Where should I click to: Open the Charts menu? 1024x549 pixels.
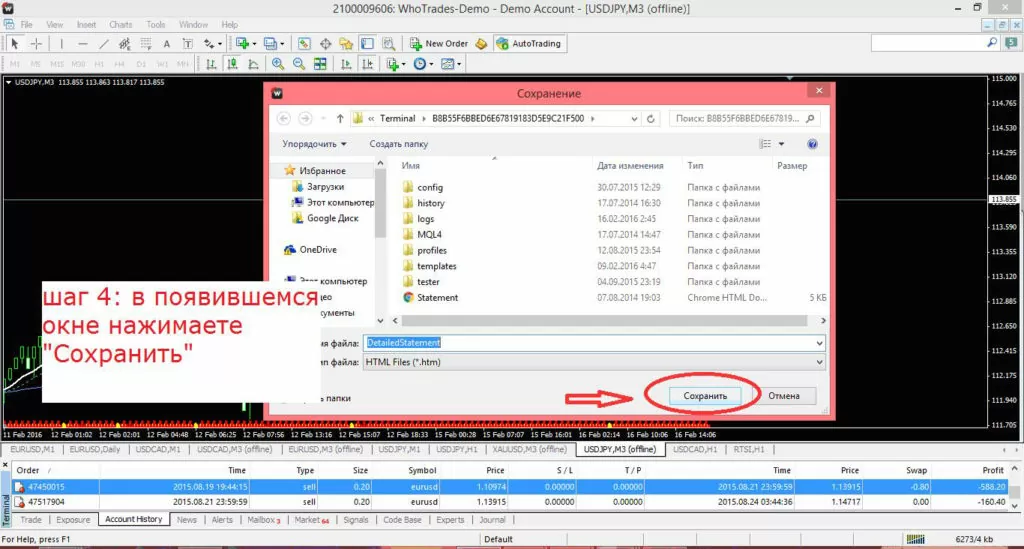click(x=120, y=25)
